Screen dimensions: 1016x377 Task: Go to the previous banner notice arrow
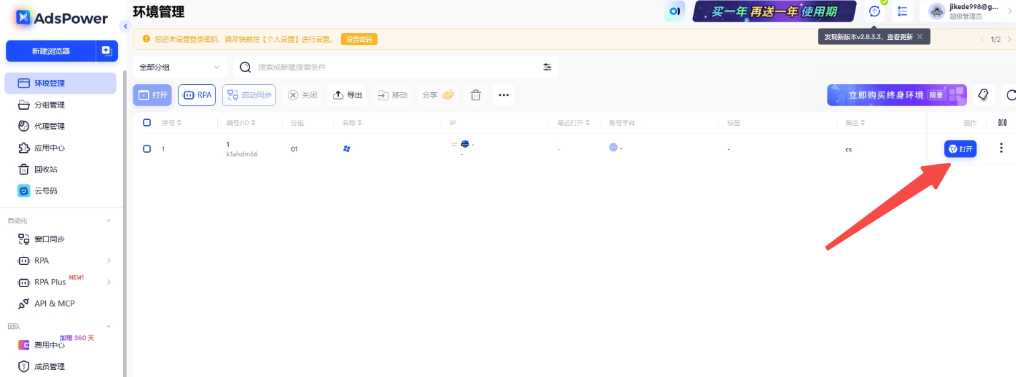(x=982, y=40)
